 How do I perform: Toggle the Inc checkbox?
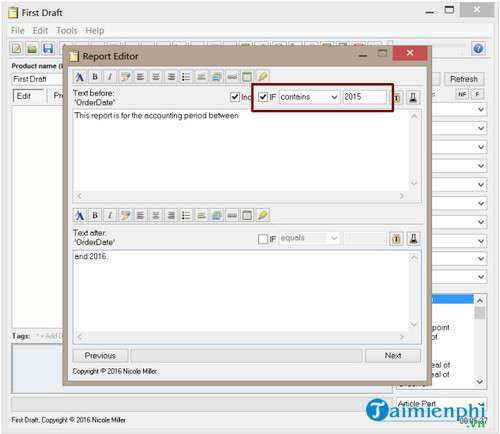[x=235, y=97]
